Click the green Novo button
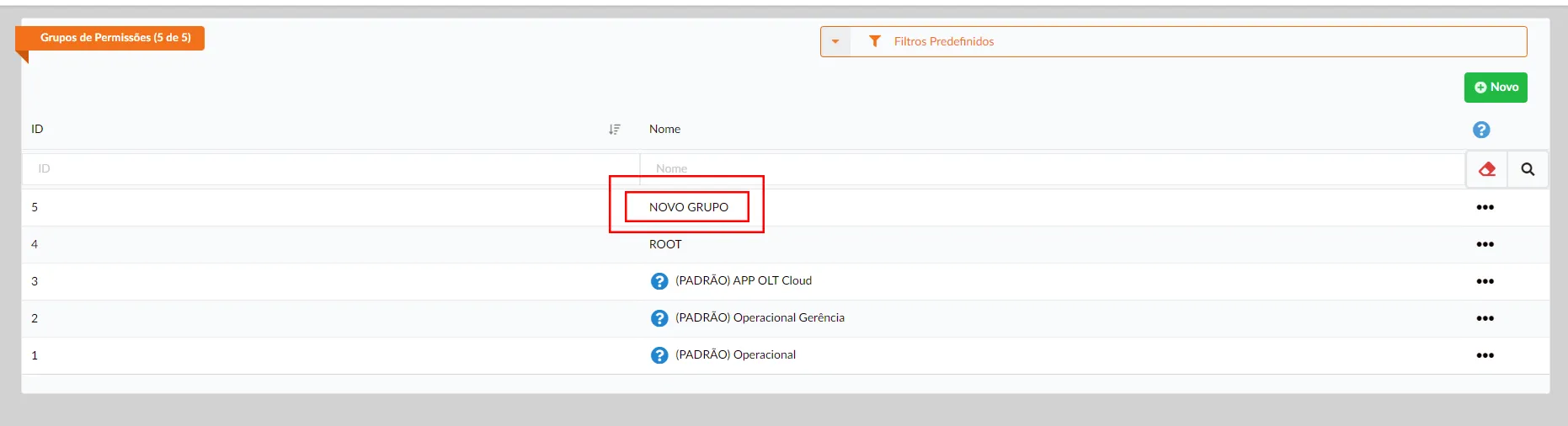Image resolution: width=1568 pixels, height=426 pixels. tap(1496, 88)
